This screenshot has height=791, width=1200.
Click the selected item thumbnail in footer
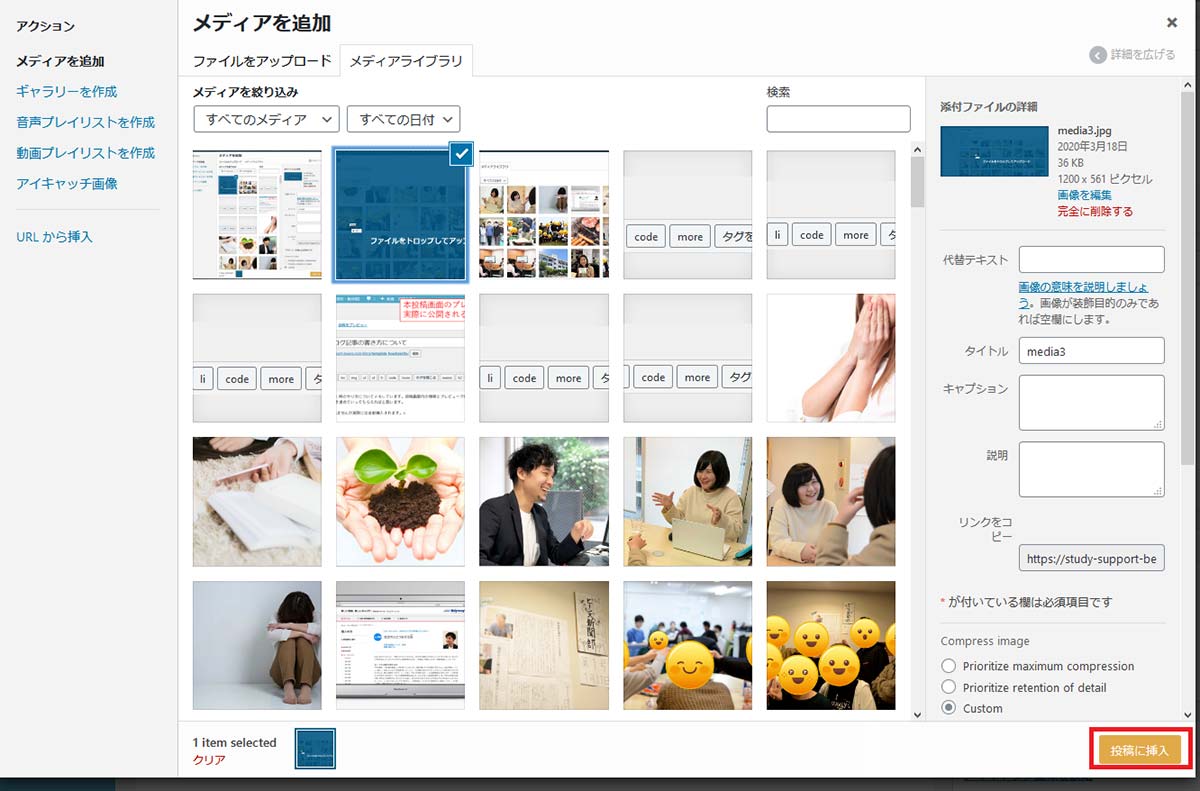pyautogui.click(x=315, y=749)
